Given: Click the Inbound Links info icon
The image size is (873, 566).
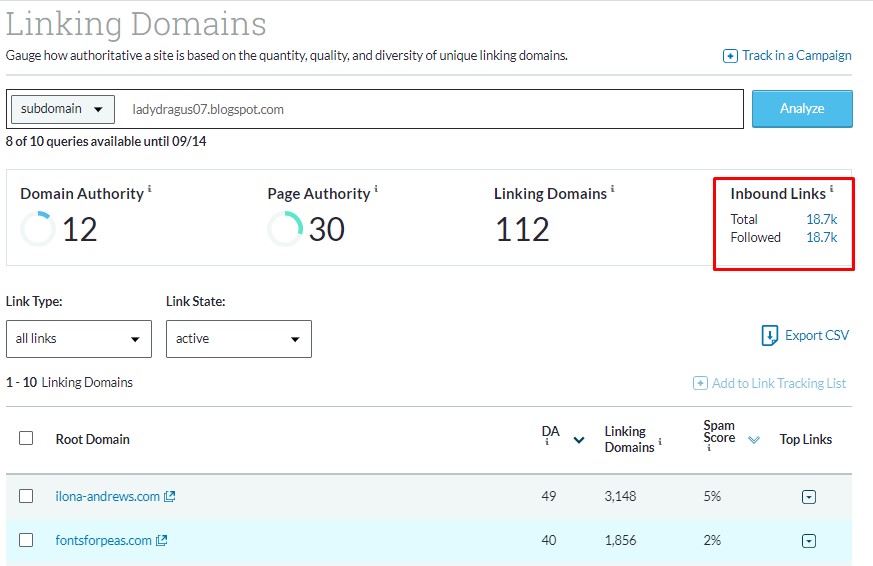Looking at the screenshot, I should click(x=832, y=189).
